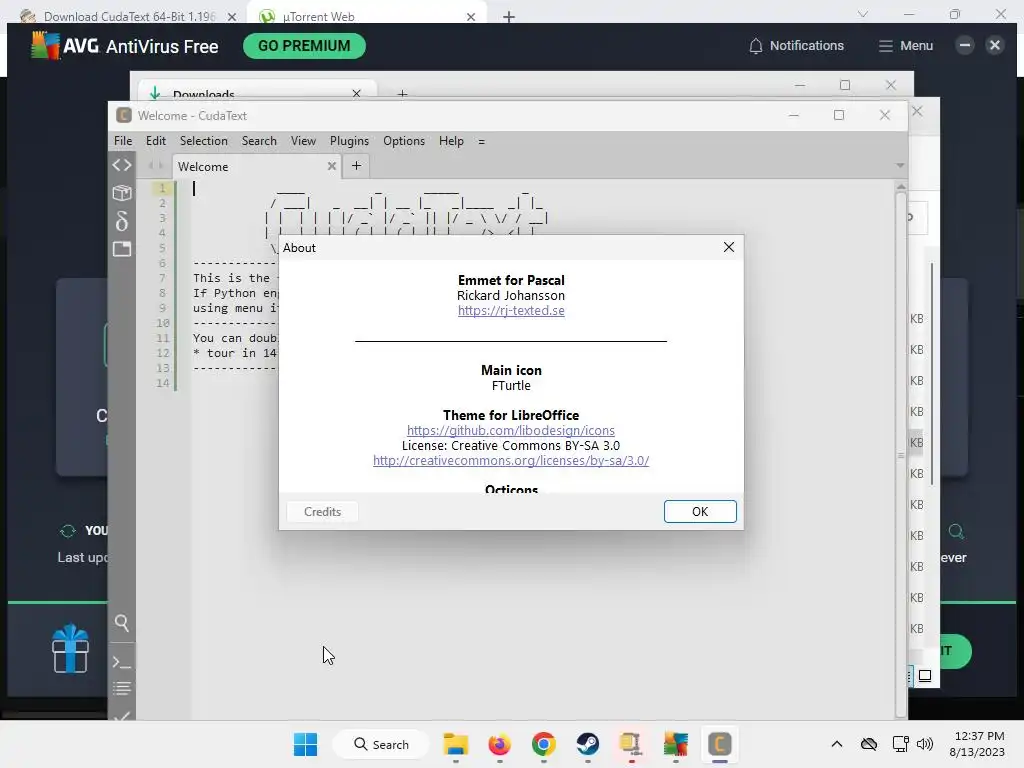Open File Explorer from taskbar
Image resolution: width=1024 pixels, height=768 pixels.
click(x=455, y=744)
